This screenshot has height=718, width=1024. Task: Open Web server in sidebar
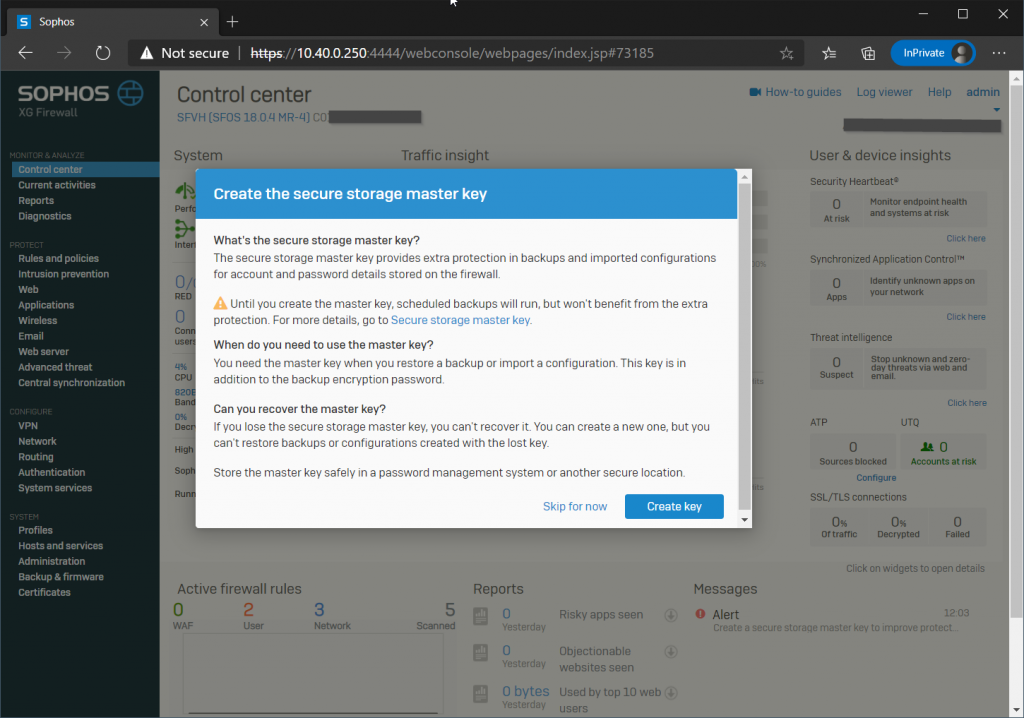[x=43, y=351]
